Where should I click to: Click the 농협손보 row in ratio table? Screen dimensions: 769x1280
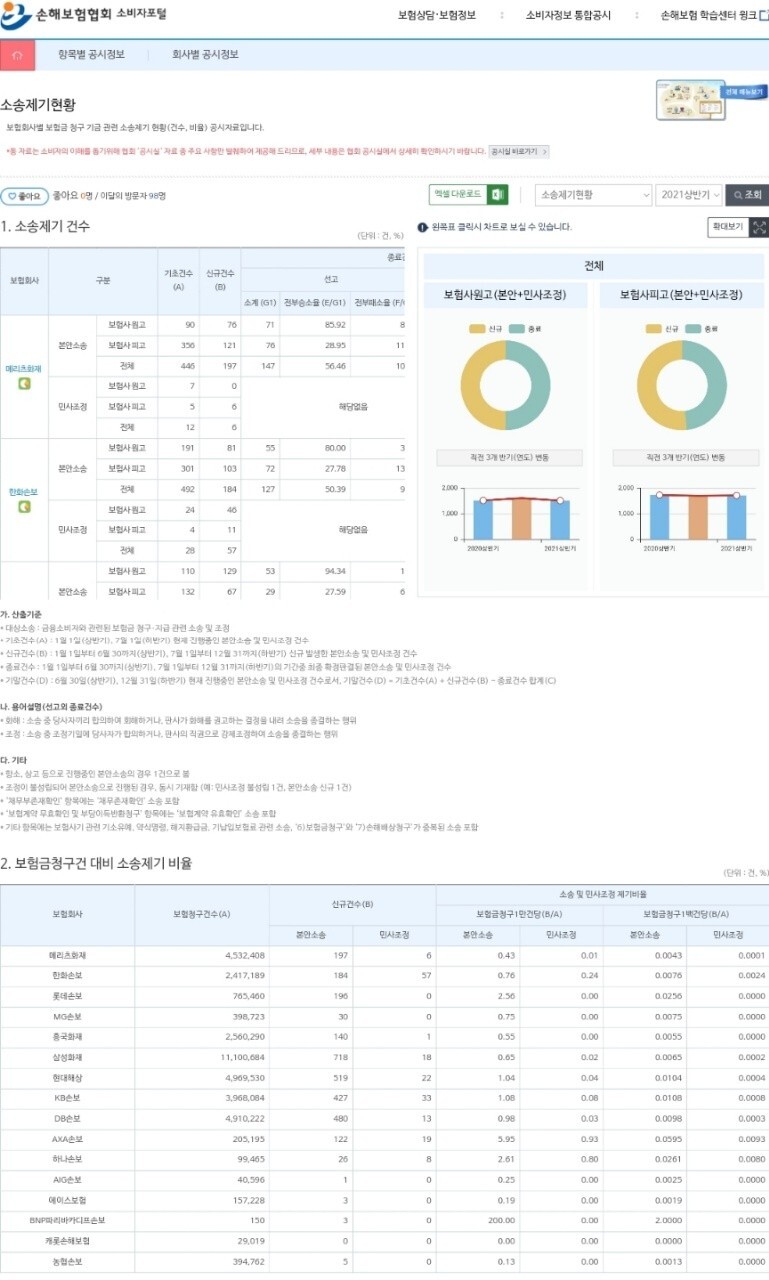pos(384,1261)
